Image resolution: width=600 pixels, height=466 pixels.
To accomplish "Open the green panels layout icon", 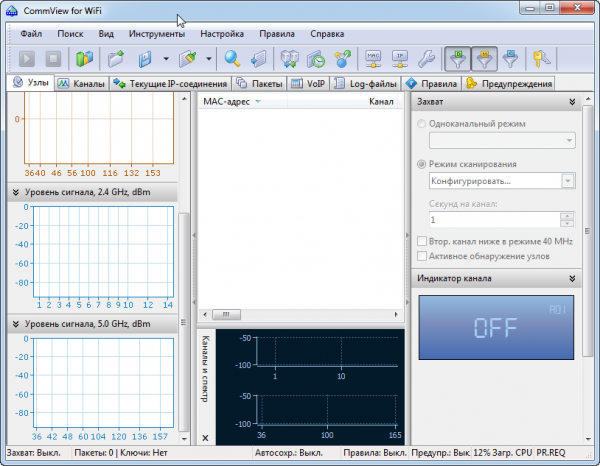I will tap(84, 59).
